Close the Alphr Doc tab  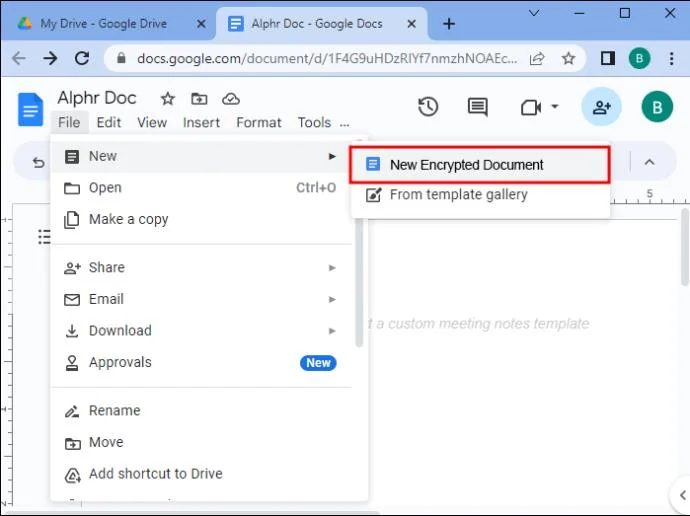(x=411, y=24)
